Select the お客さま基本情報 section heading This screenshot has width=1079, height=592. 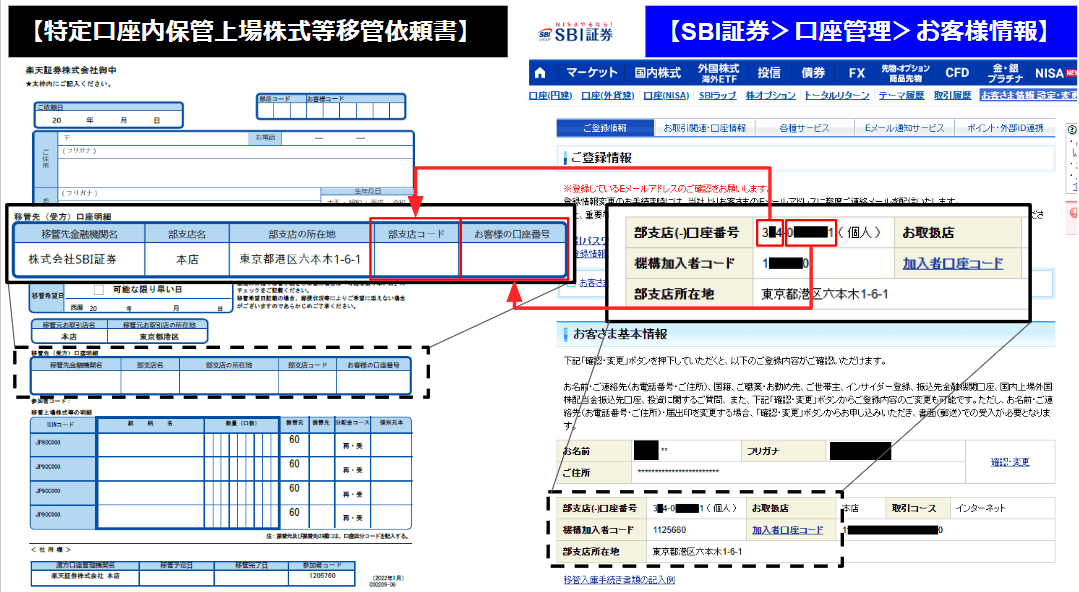pos(620,334)
